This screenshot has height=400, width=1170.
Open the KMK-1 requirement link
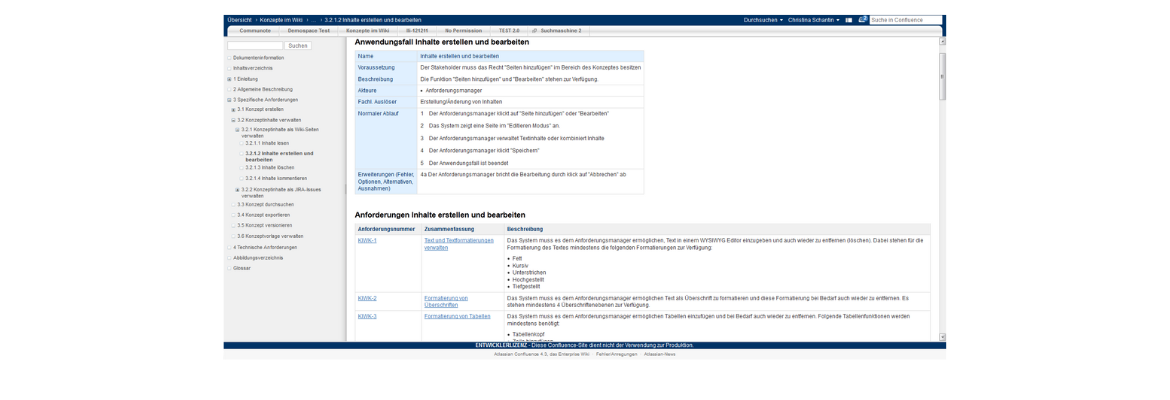click(x=367, y=240)
